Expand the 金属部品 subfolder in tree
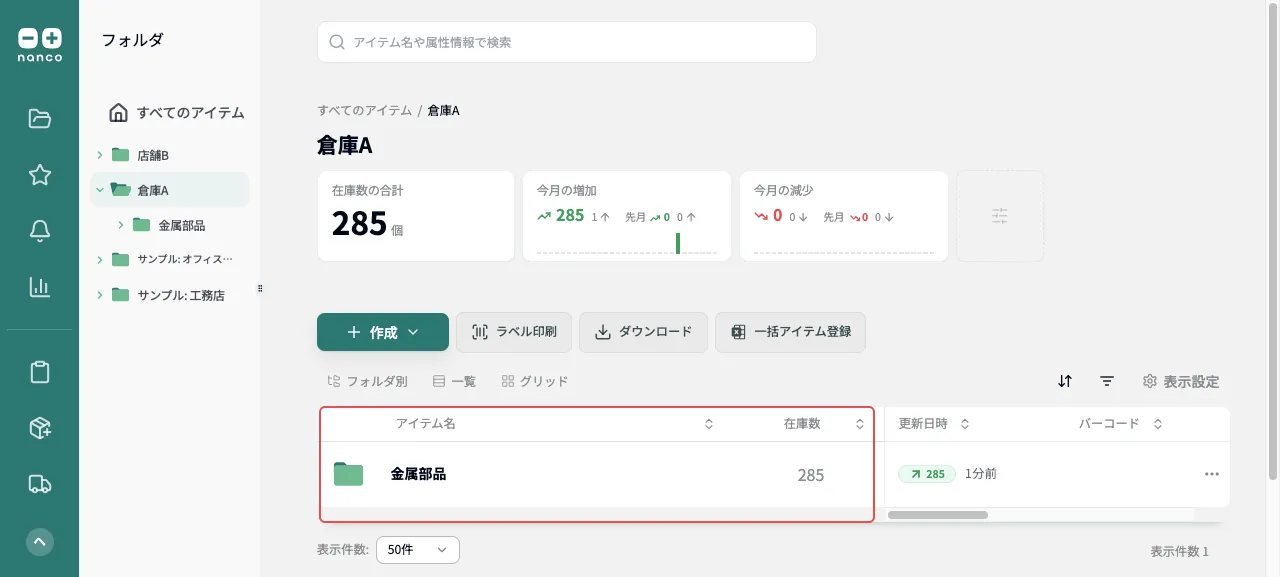 (121, 225)
